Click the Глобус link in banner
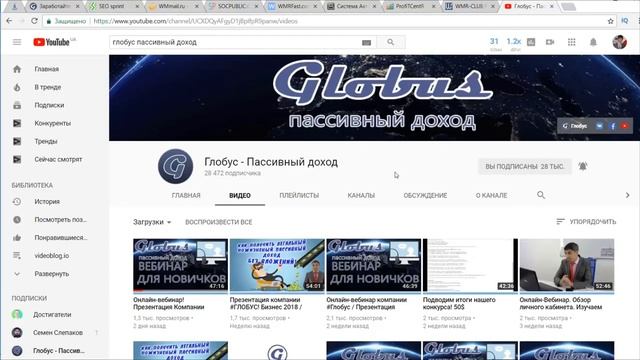Screen dimensions: 640x360 [575, 126]
